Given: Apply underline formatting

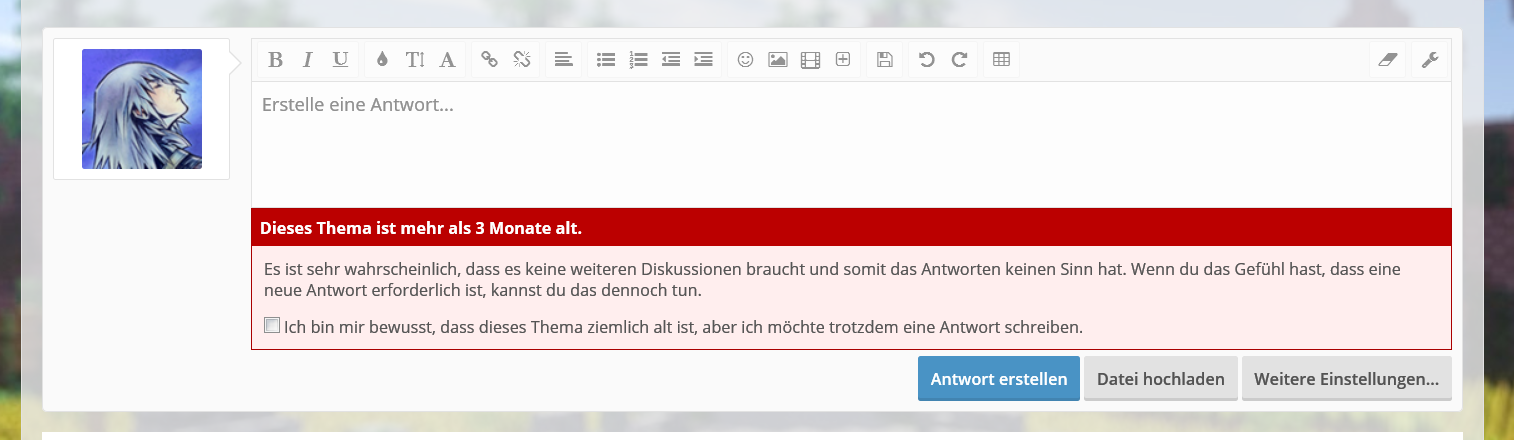Looking at the screenshot, I should 340,60.
